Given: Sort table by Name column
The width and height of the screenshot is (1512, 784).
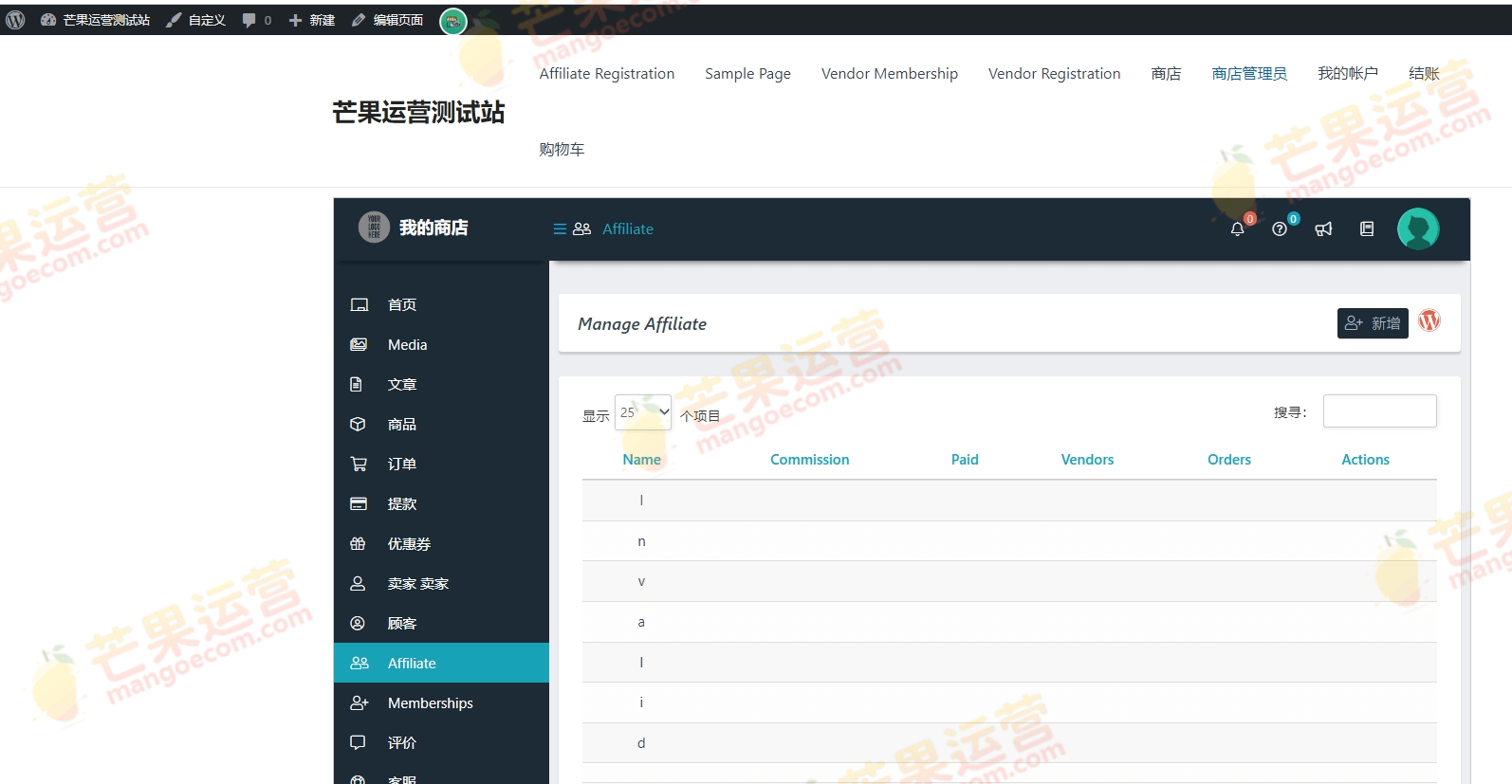Looking at the screenshot, I should pos(642,460).
